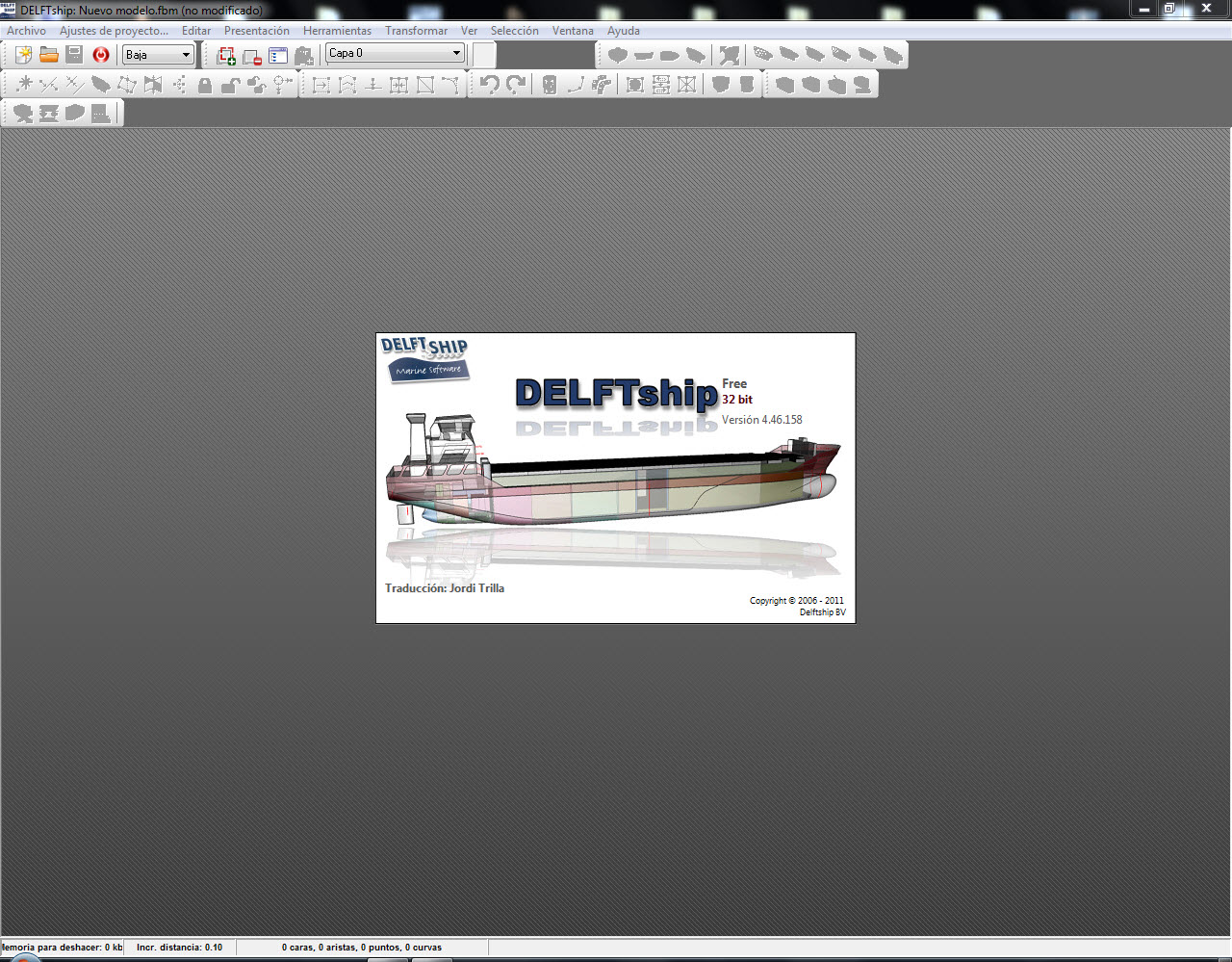Click the add point star icon

coord(25,85)
